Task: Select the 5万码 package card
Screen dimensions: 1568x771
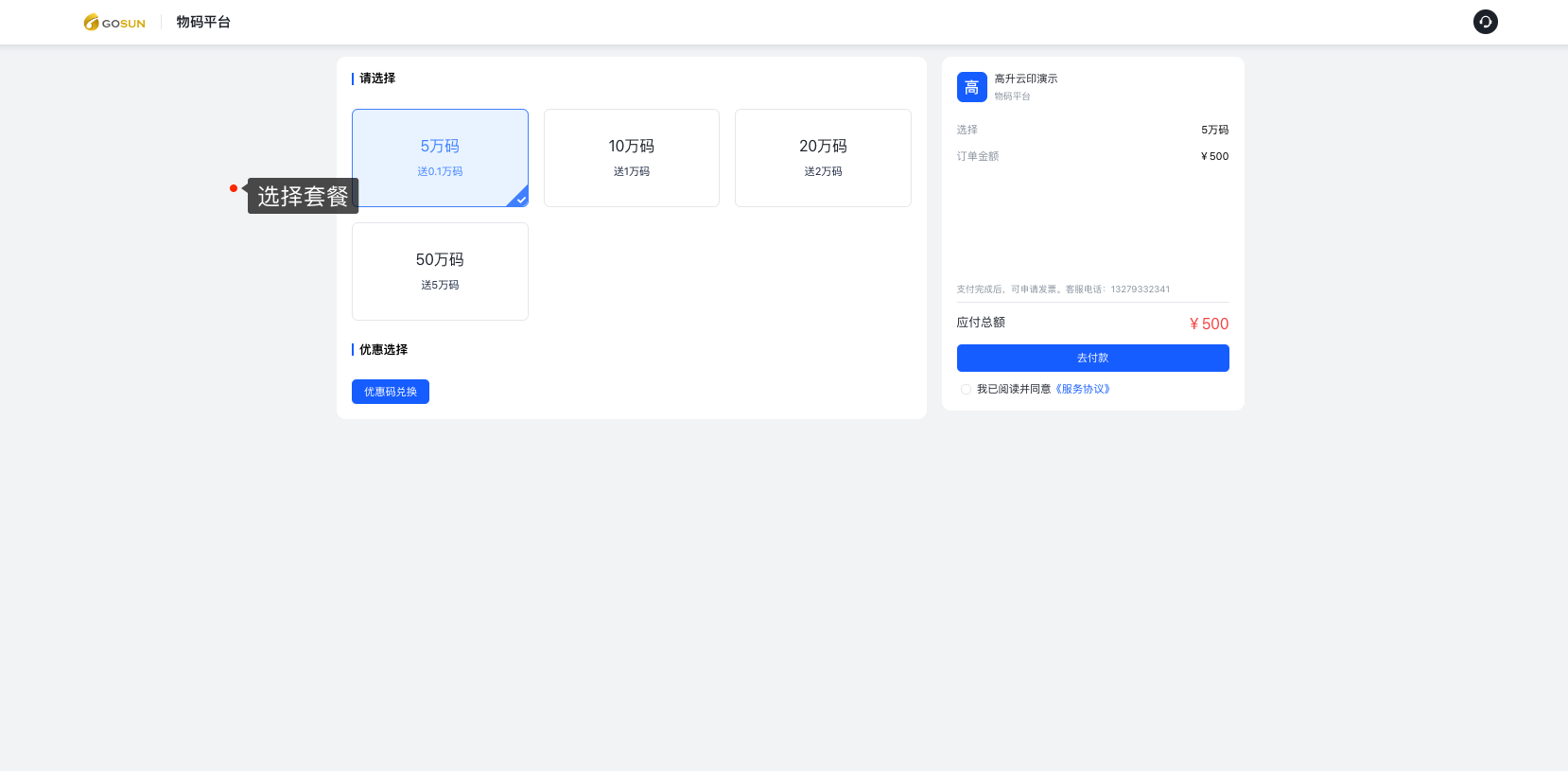Action: click(x=440, y=158)
